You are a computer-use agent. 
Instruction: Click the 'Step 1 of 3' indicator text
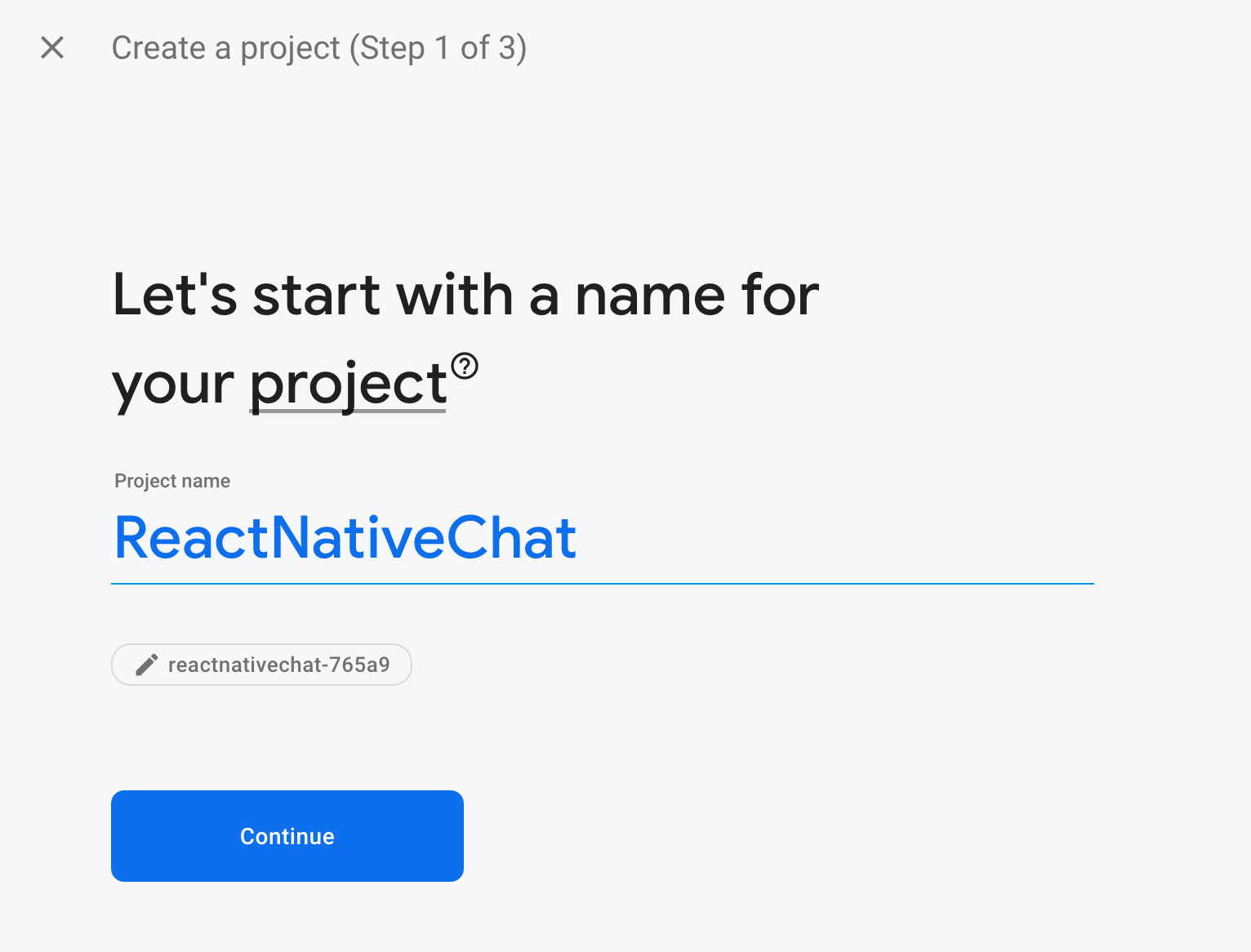(439, 48)
